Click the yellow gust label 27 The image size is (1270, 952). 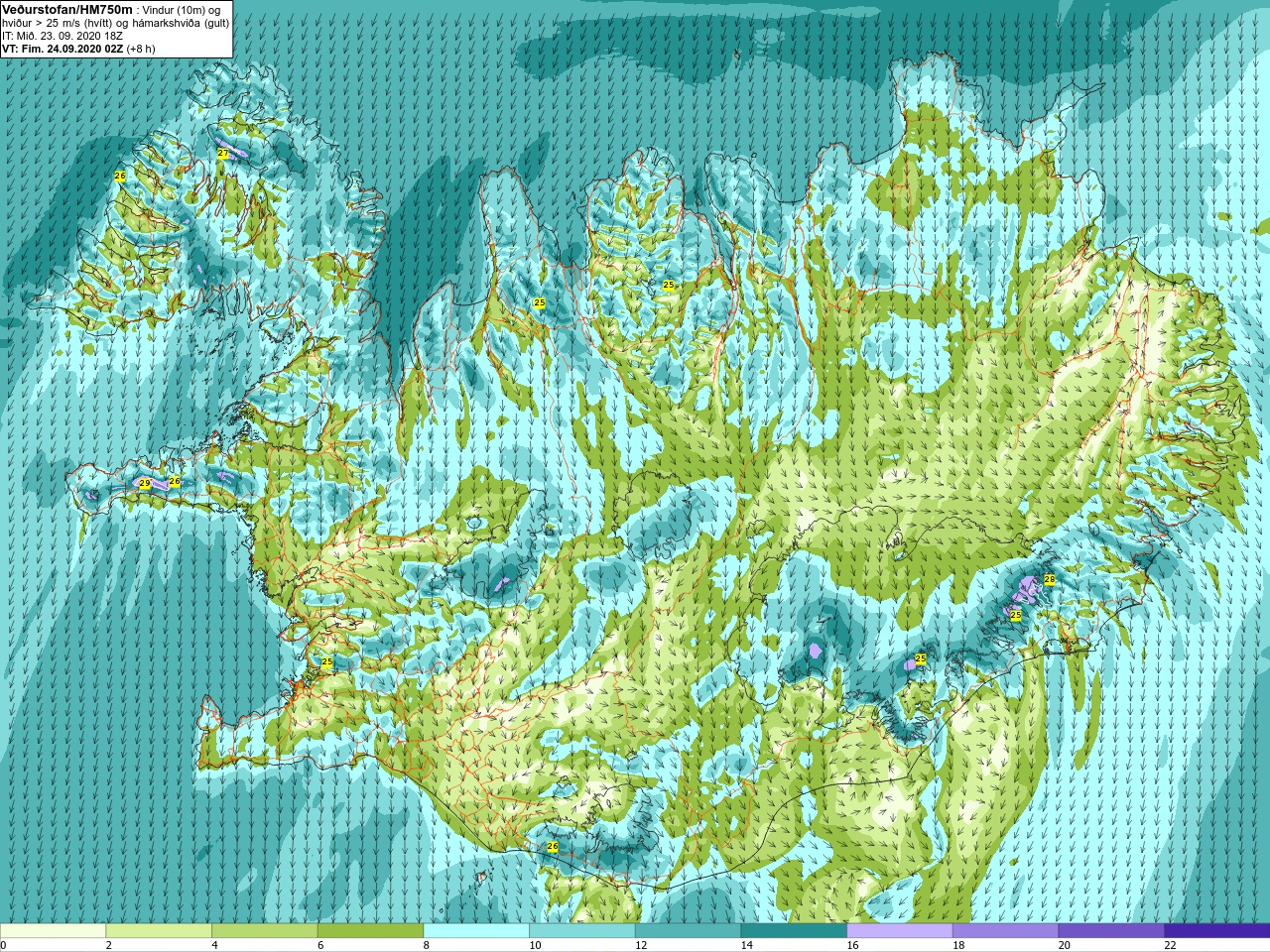coord(222,154)
